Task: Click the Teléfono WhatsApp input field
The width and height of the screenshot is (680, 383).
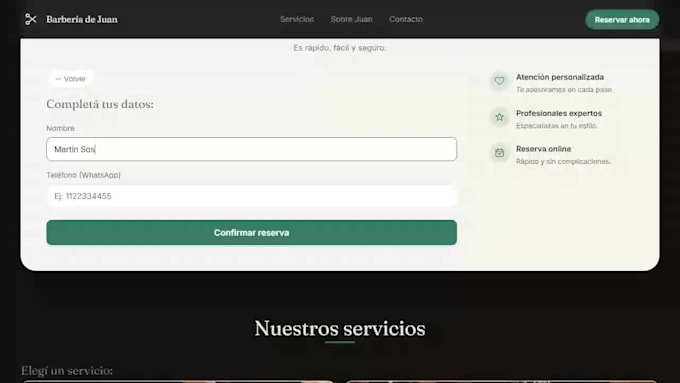Action: [252, 196]
